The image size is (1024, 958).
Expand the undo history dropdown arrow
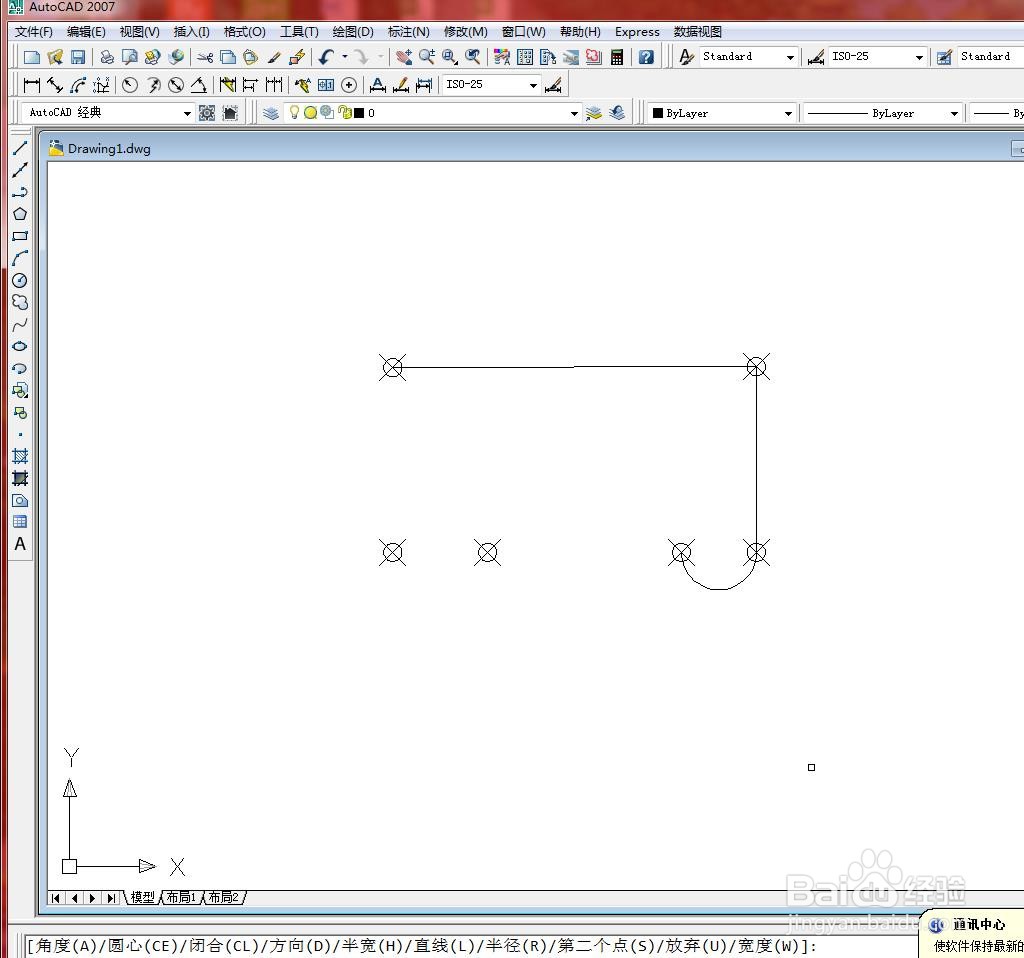[x=345, y=57]
